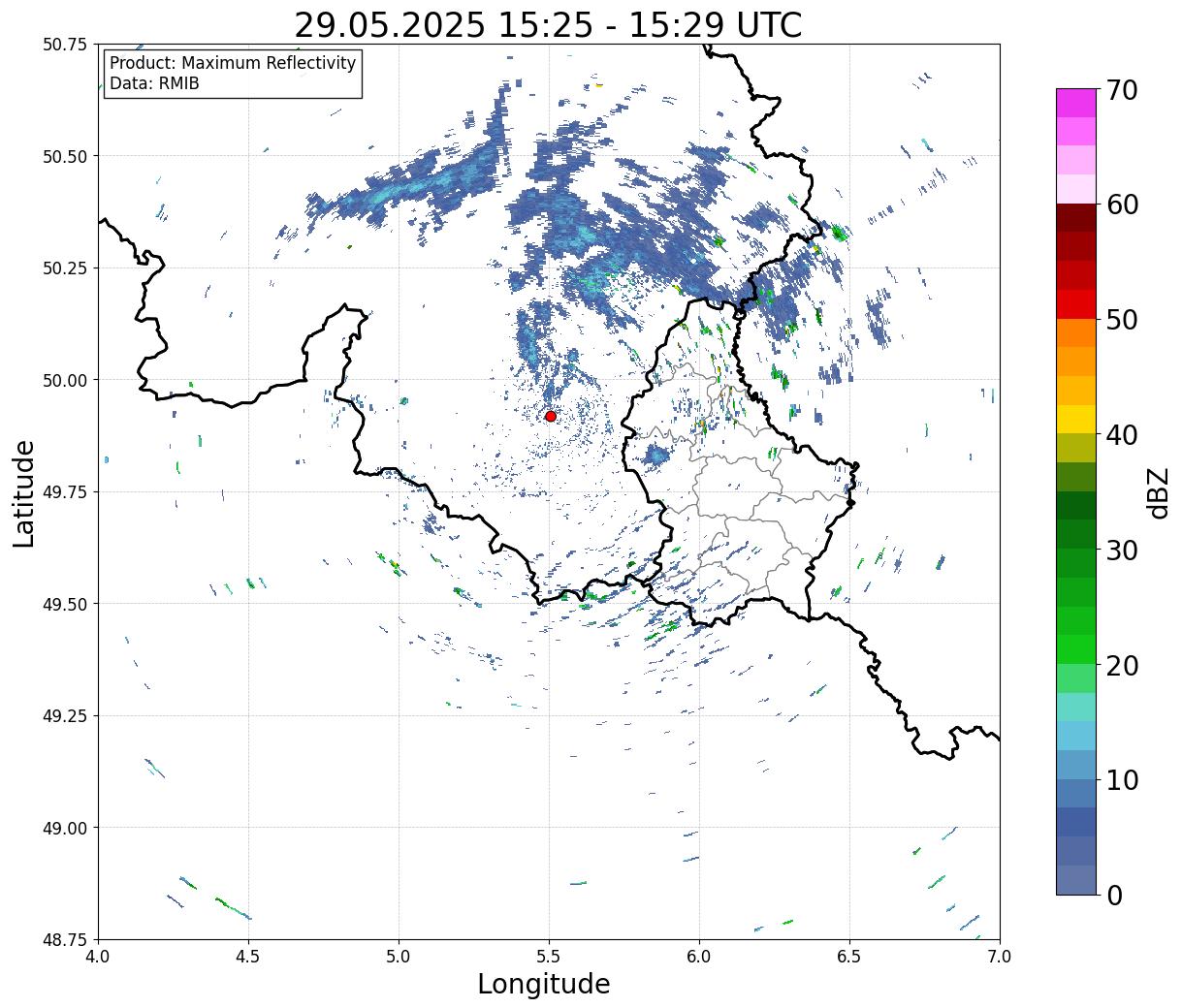Viewport: 1182px width, 1008px height.
Task: Click the 'Data: RMIB' text
Action: [154, 84]
